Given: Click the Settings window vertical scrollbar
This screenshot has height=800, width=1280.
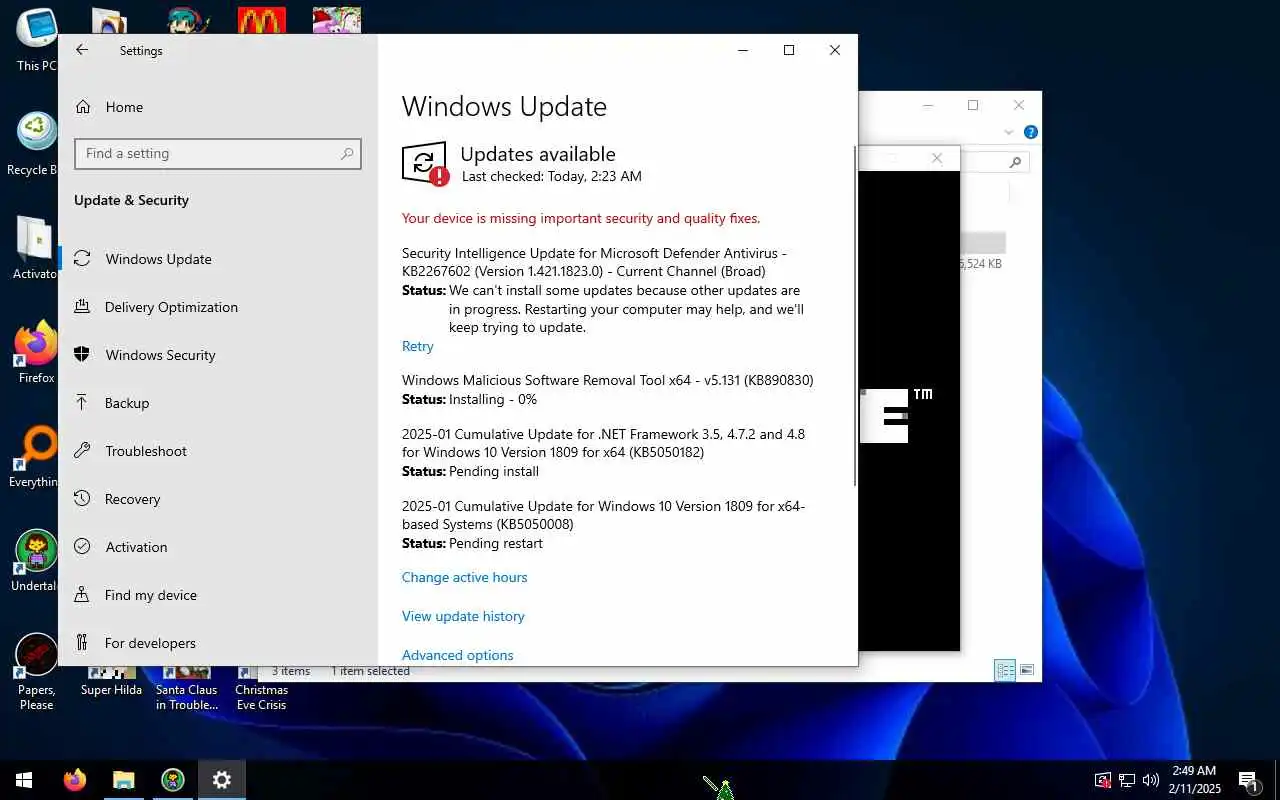Looking at the screenshot, I should 854,315.
